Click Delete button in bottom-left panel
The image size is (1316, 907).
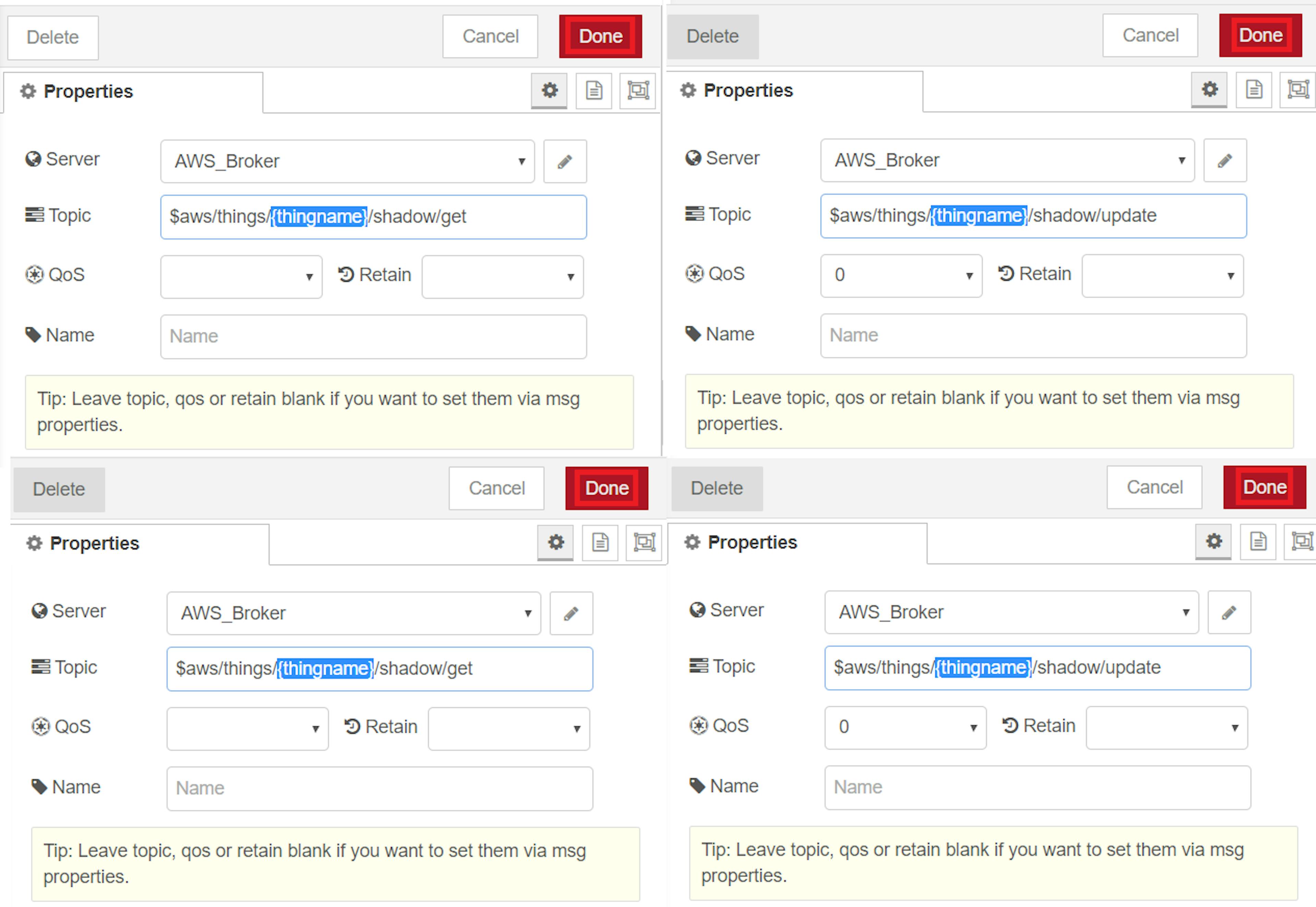[59, 489]
